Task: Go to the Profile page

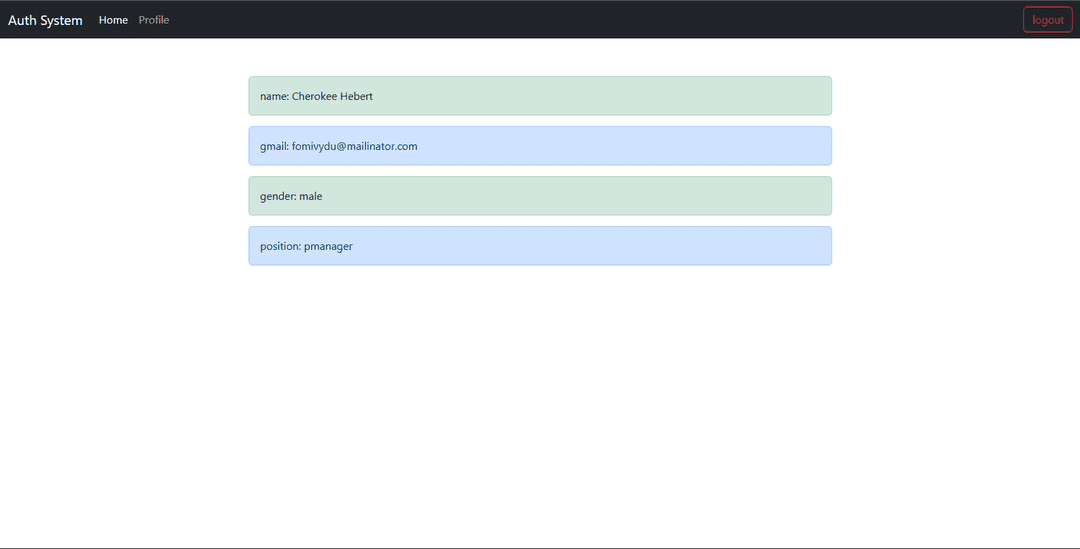Action: click(154, 20)
